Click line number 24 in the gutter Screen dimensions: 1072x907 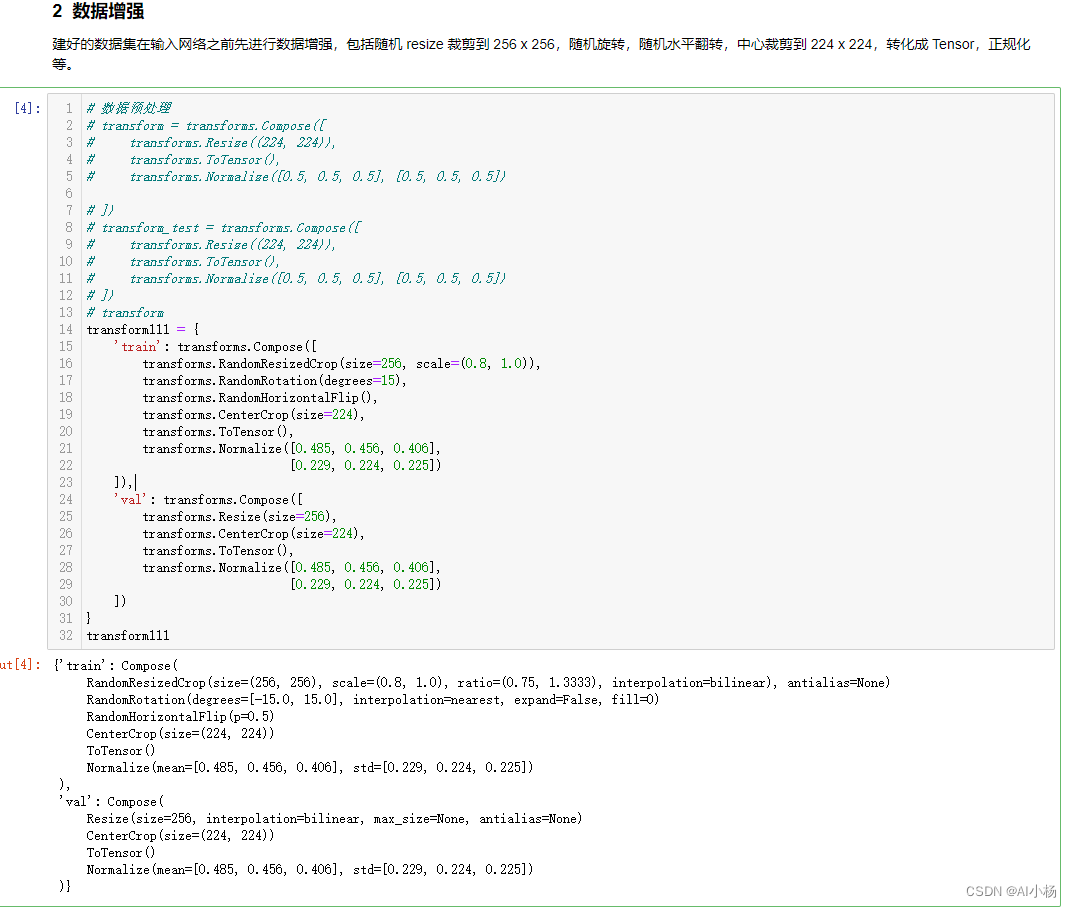point(66,500)
